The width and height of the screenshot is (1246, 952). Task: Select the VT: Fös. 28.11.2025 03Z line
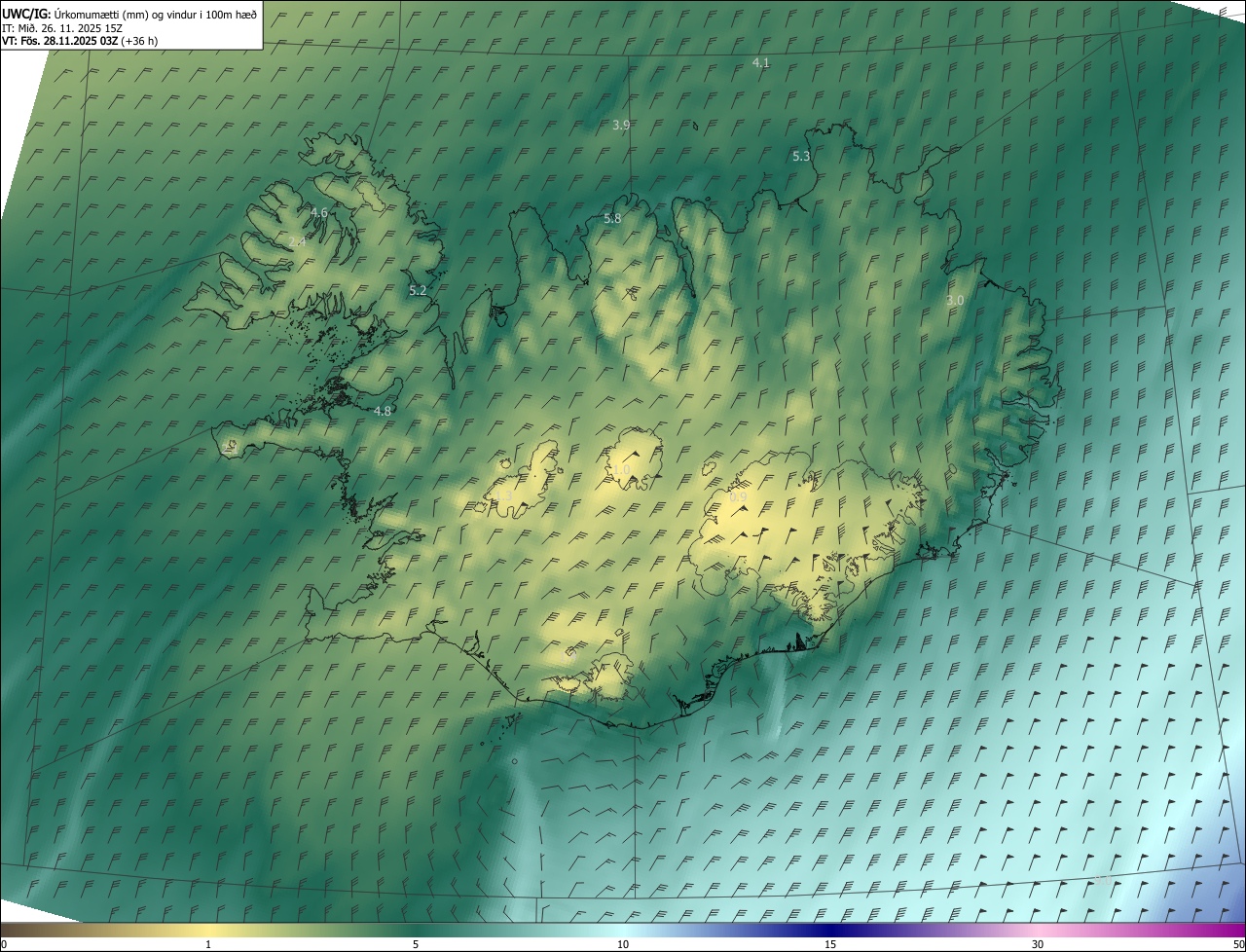click(x=80, y=41)
